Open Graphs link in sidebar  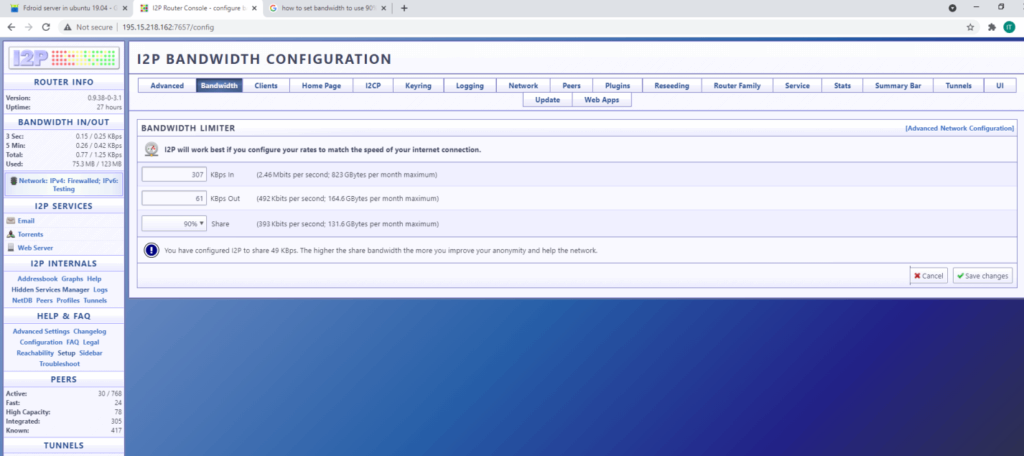pos(72,279)
